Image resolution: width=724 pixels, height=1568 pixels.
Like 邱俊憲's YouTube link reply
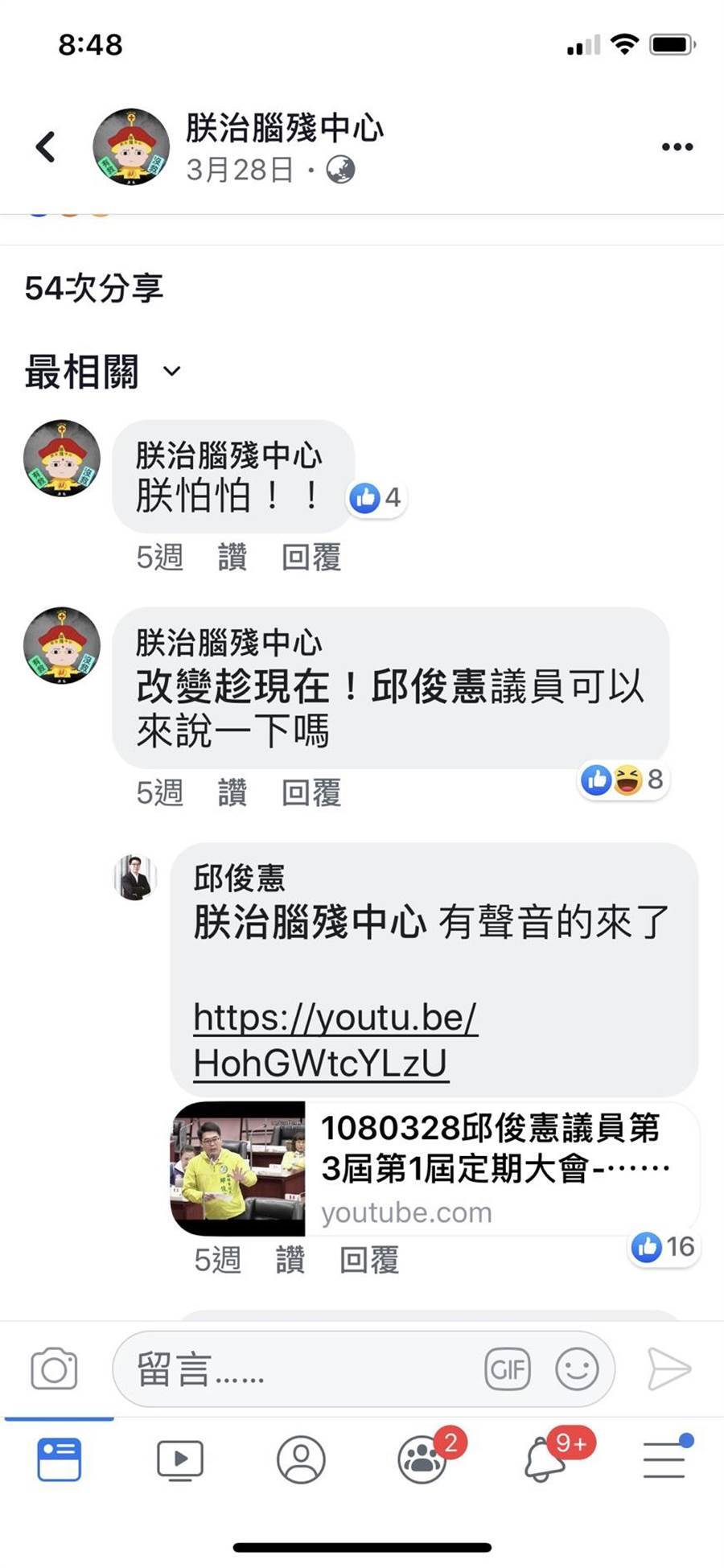point(290,1259)
